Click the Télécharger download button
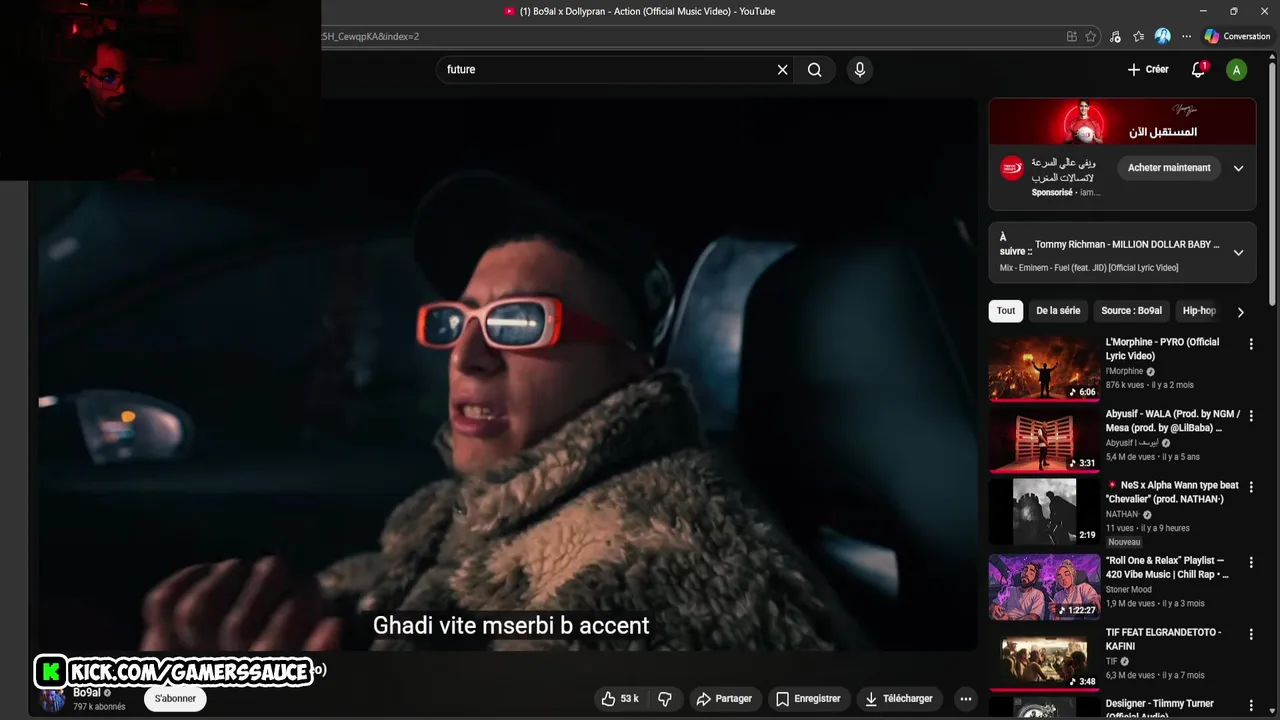This screenshot has width=1280, height=720. click(898, 699)
